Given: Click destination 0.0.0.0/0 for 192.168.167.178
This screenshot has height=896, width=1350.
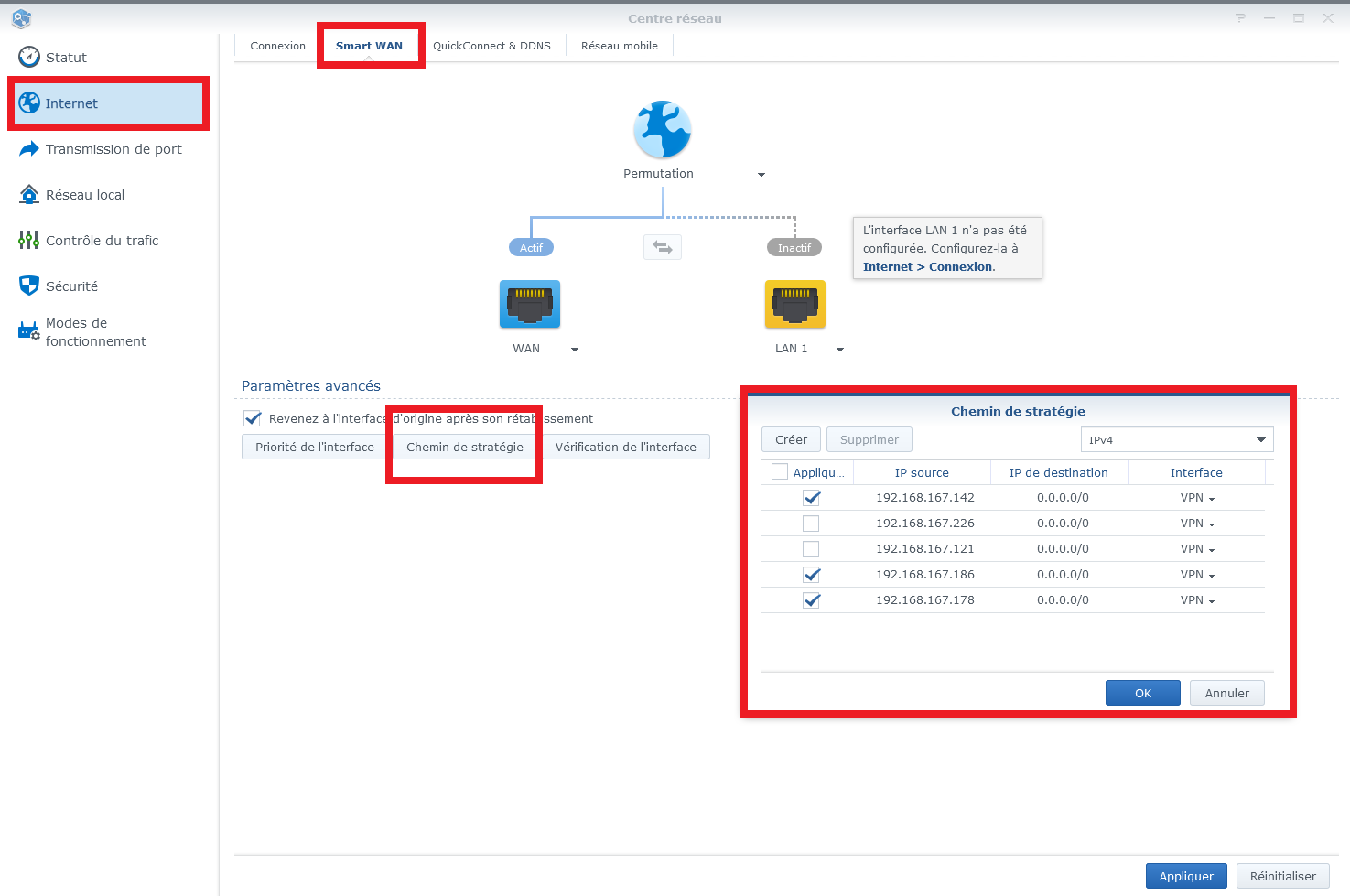Looking at the screenshot, I should [x=1063, y=600].
